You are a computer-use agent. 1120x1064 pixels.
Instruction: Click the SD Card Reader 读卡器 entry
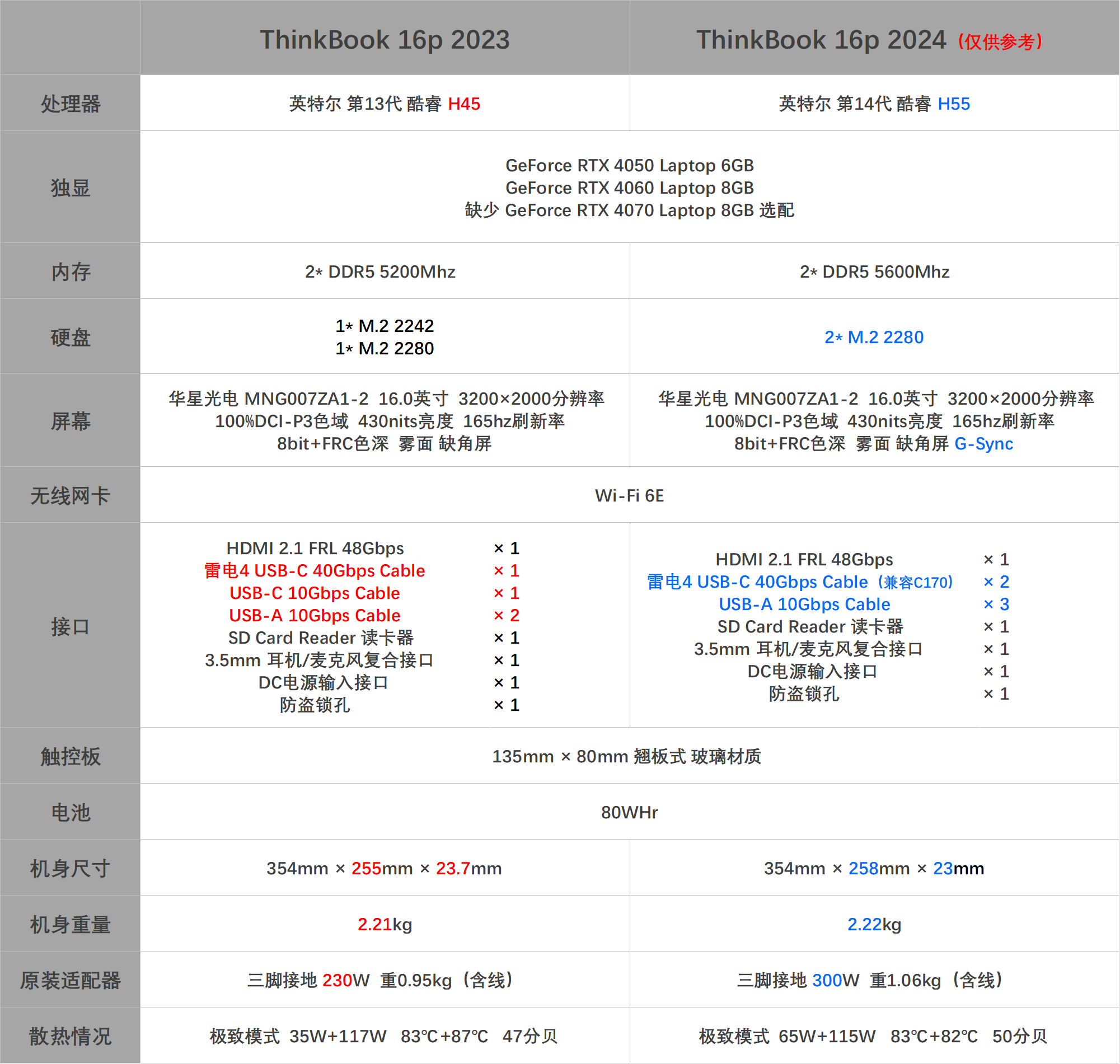coord(320,638)
